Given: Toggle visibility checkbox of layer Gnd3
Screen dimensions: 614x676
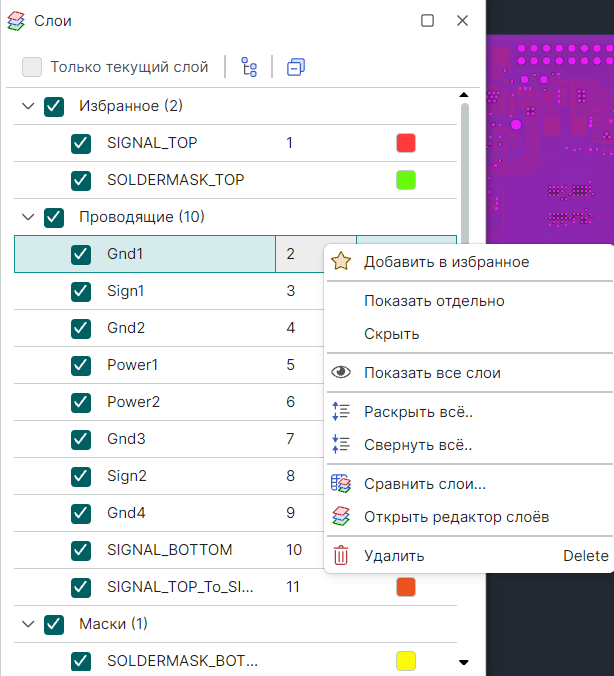Looking at the screenshot, I should click(81, 440).
